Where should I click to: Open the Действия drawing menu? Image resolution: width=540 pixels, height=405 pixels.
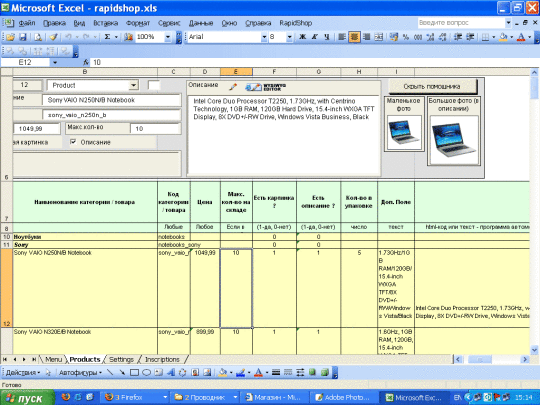pos(23,373)
